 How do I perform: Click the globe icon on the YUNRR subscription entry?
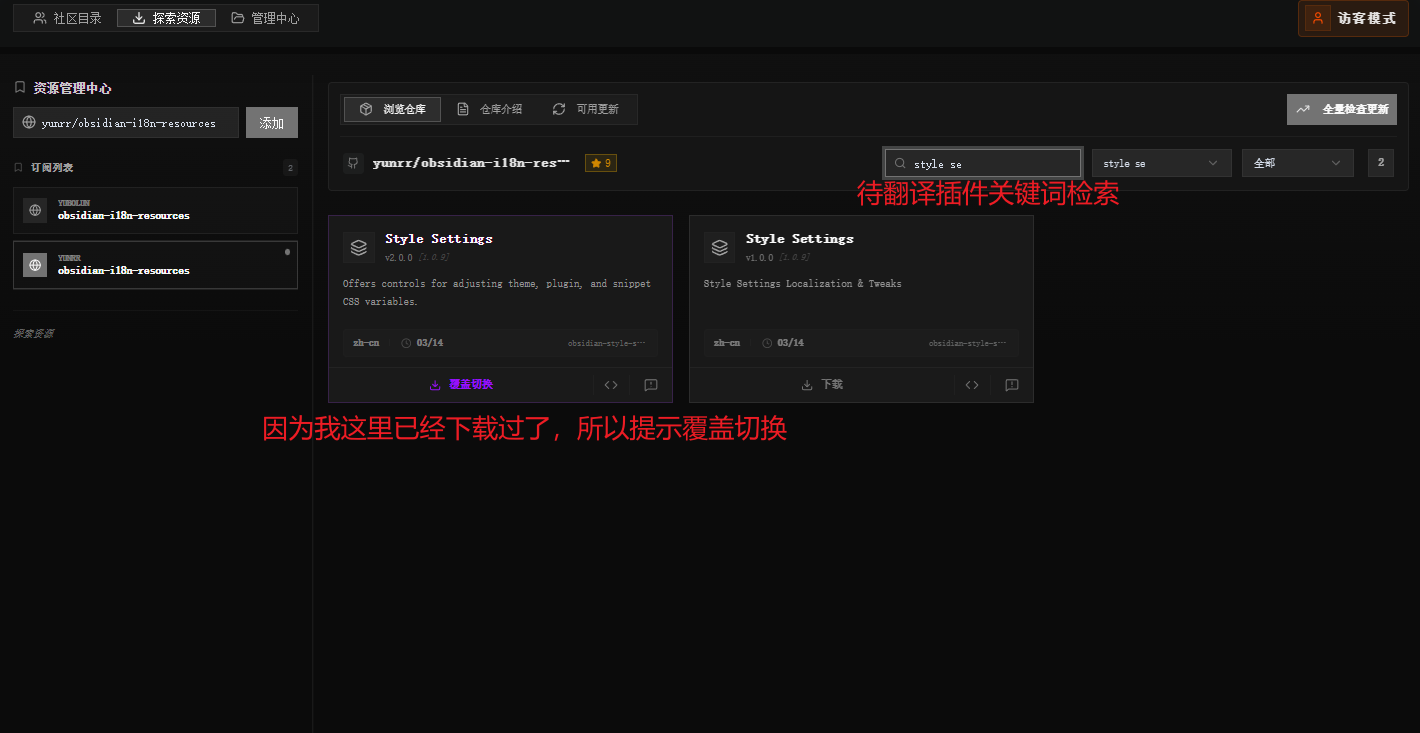[34, 264]
